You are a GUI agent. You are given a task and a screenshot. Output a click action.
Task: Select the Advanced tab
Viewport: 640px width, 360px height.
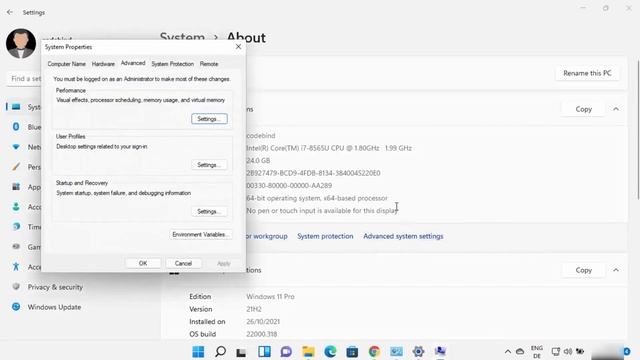pyautogui.click(x=133, y=63)
